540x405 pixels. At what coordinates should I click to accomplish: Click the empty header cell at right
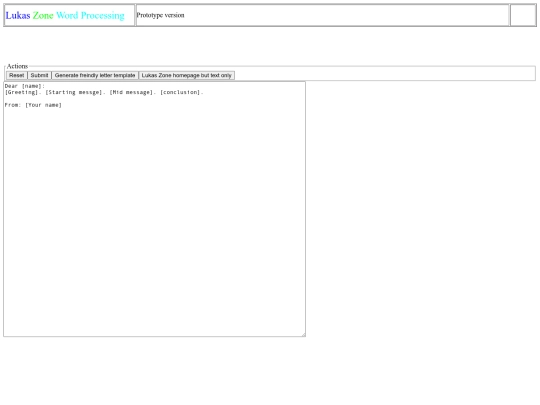point(523,15)
